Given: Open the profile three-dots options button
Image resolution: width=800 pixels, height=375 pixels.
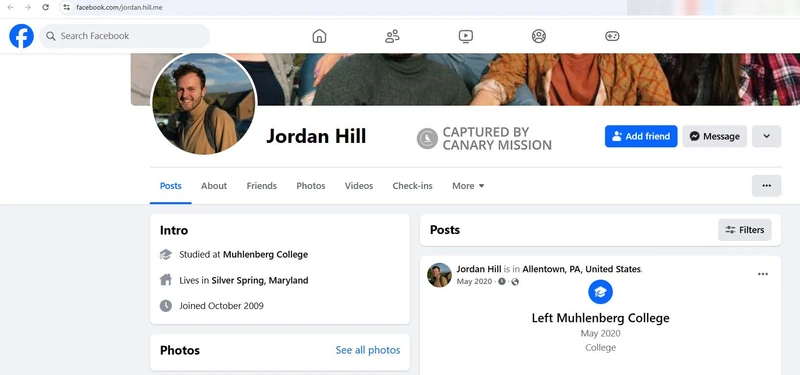Looking at the screenshot, I should coord(766,186).
